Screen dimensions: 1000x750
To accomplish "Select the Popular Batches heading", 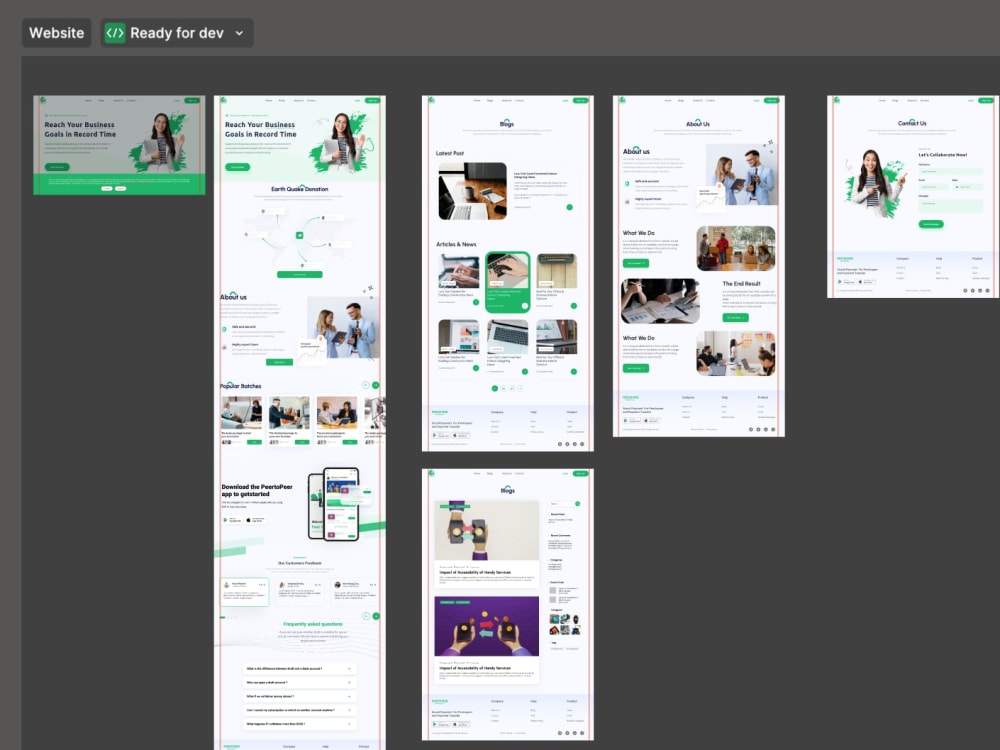I will tap(240, 386).
